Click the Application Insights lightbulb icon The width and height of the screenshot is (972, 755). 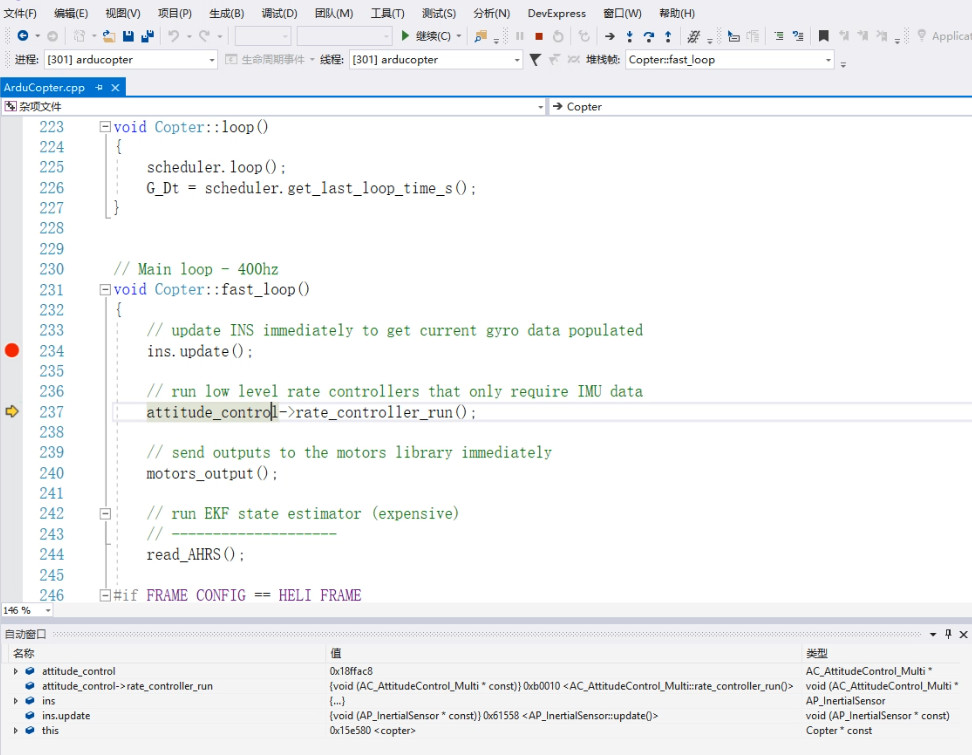922,35
